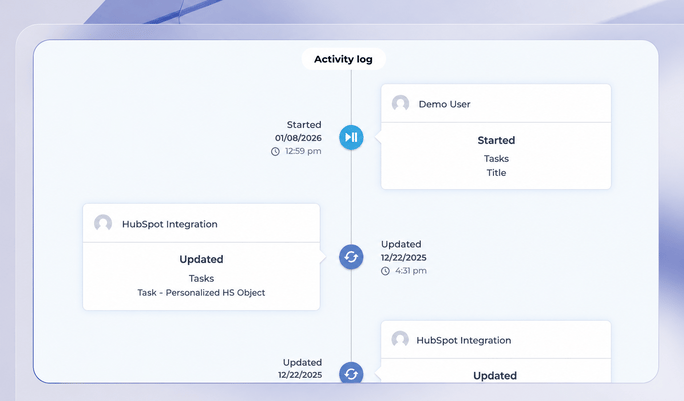Click the bottom Updated sync icon on timeline
684x401 pixels.
[x=351, y=373]
